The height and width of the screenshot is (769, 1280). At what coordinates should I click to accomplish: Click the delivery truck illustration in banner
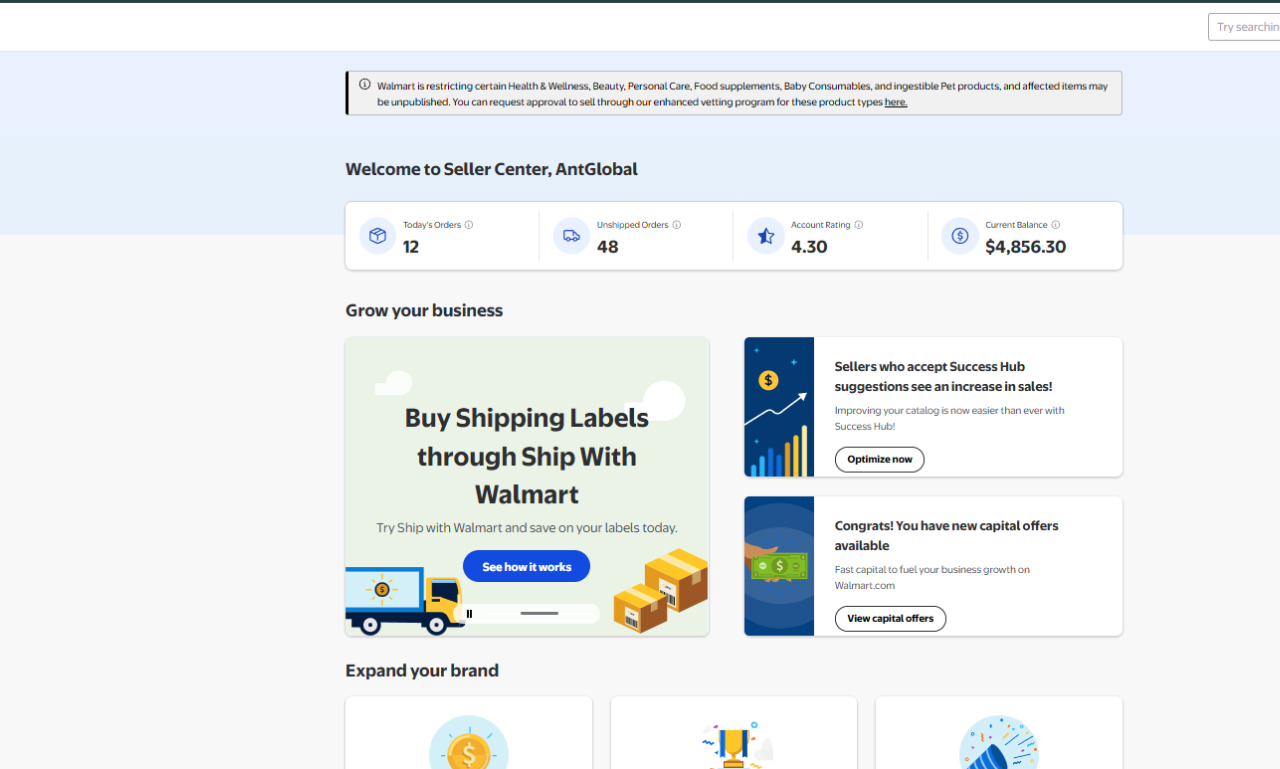pyautogui.click(x=405, y=601)
